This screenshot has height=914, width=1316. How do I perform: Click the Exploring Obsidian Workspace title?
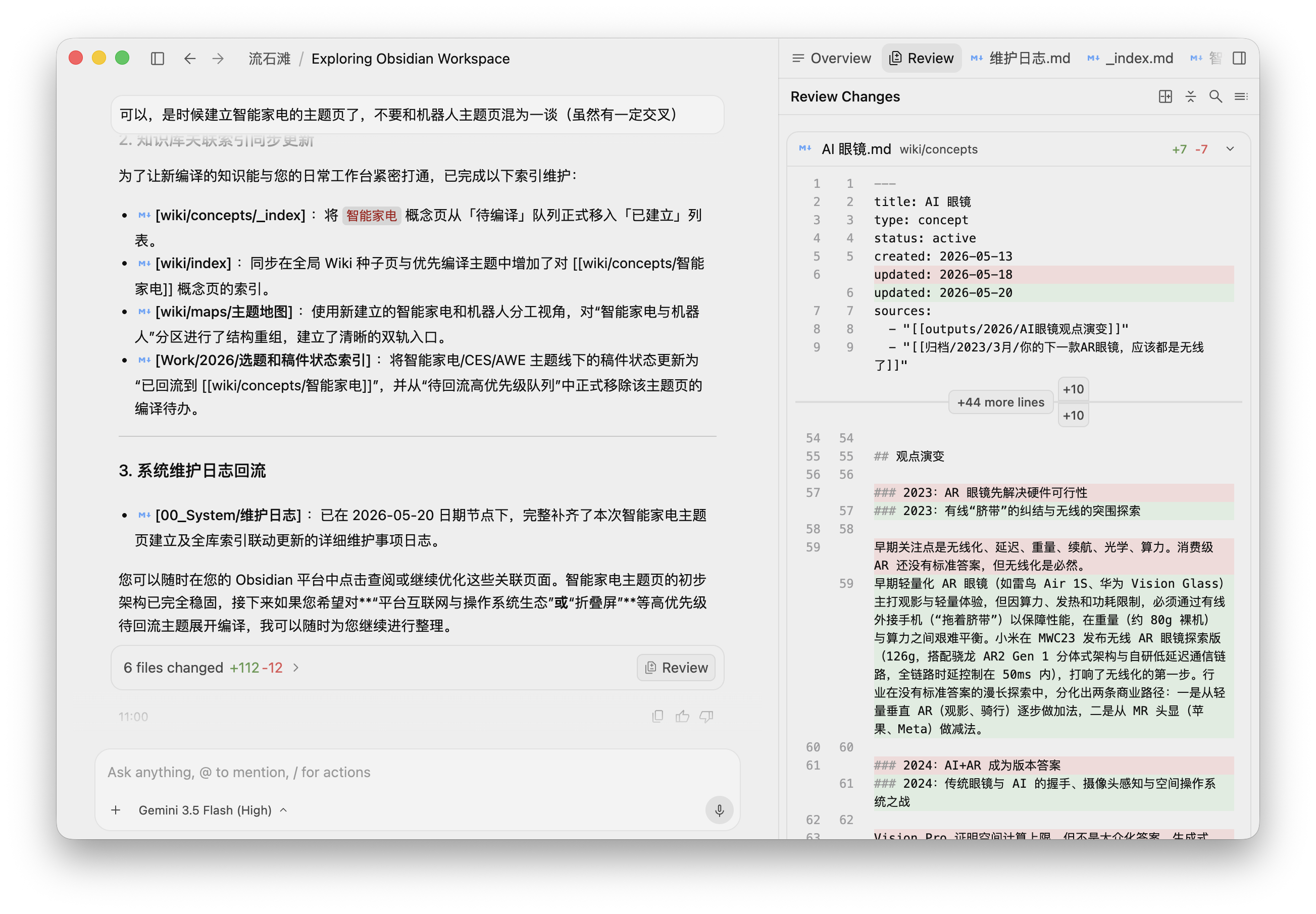coord(410,59)
